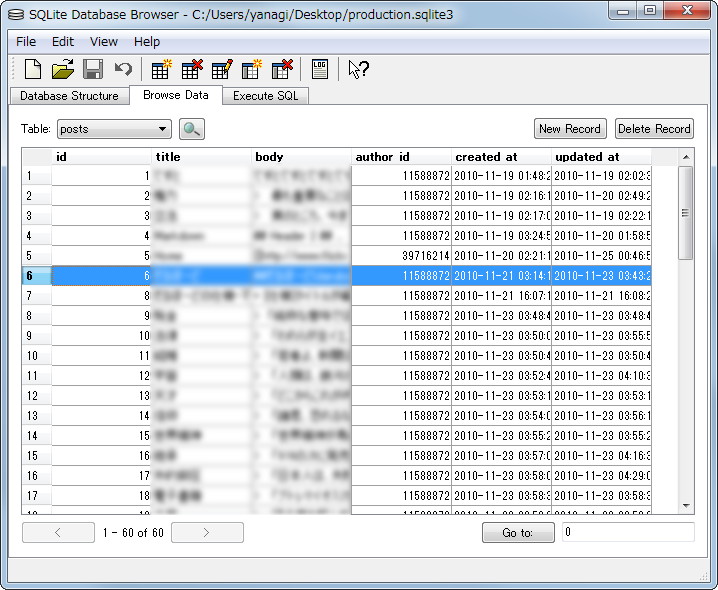The image size is (718, 590).
Task: Click the Create Table toolbar icon
Action: click(x=161, y=69)
